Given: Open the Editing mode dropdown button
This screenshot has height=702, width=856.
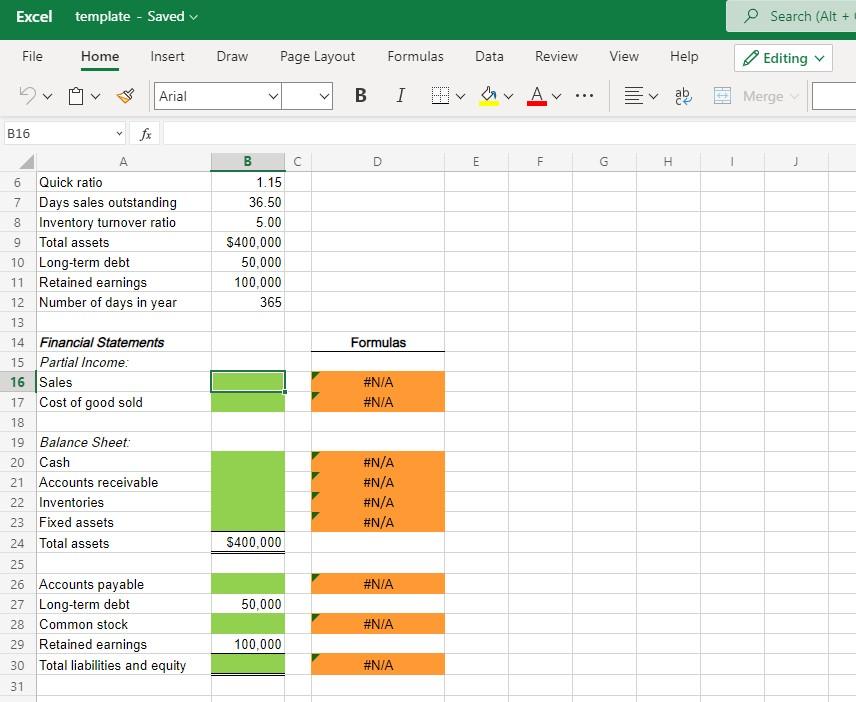Looking at the screenshot, I should (783, 58).
